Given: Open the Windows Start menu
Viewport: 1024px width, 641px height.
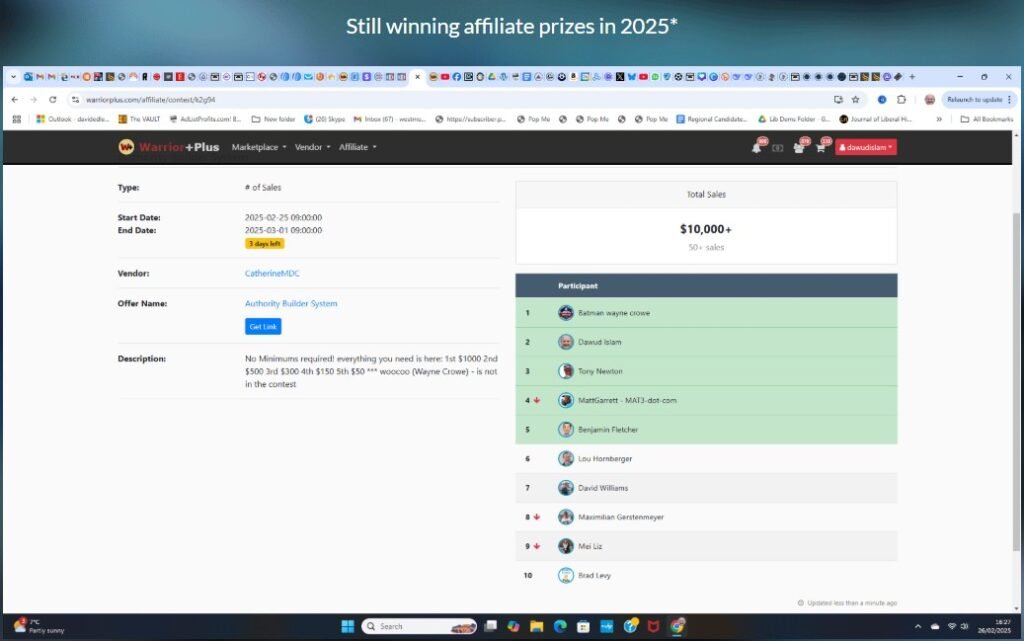Looking at the screenshot, I should pyautogui.click(x=347, y=627).
